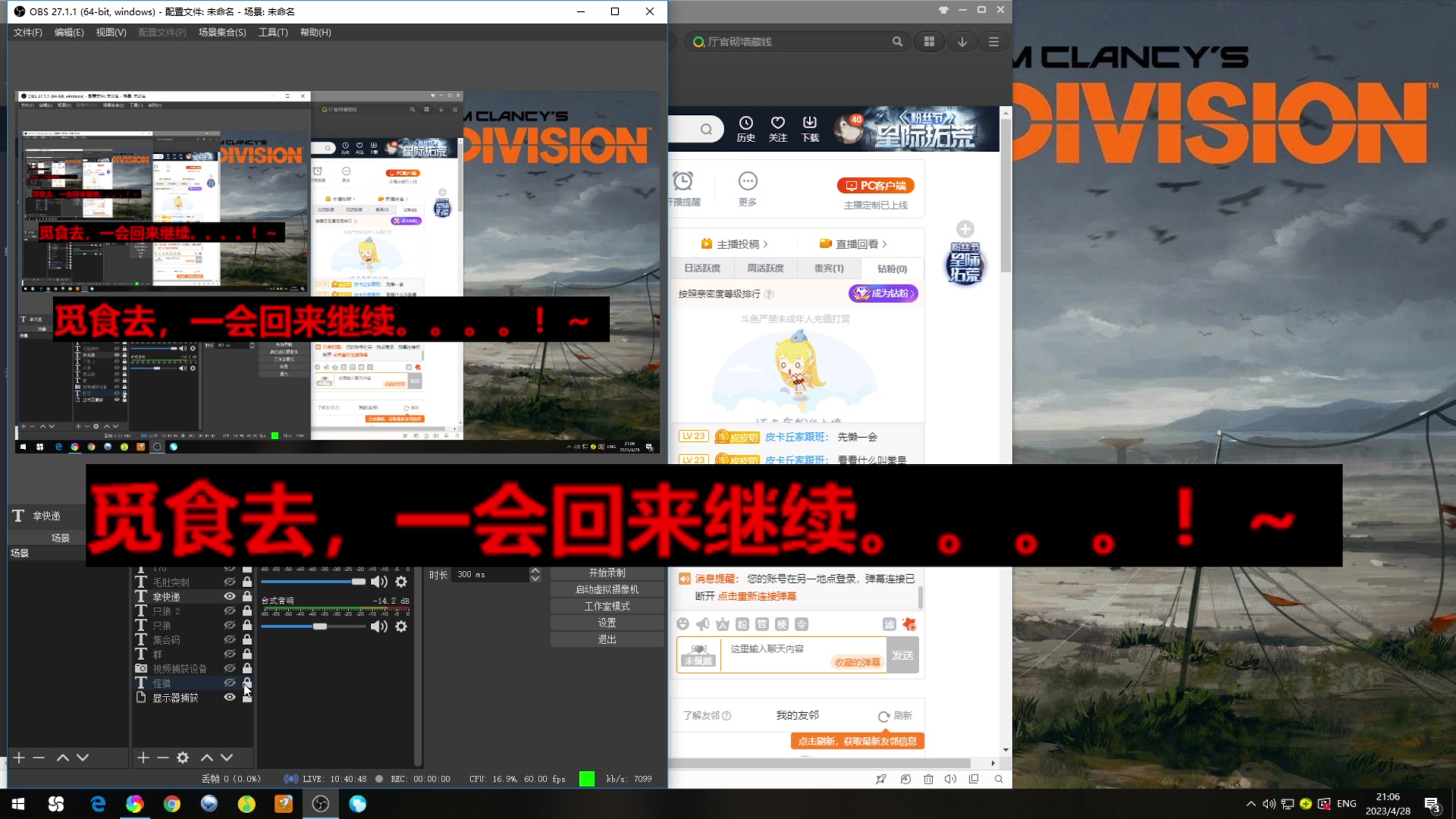Screen dimensions: 1456x819
Task: Open the 更多 more options icon
Action: click(748, 189)
